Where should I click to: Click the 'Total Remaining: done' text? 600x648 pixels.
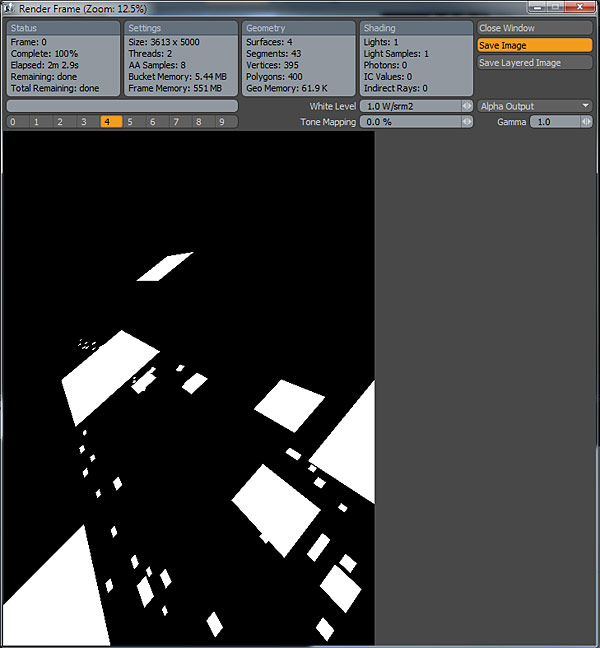coord(55,88)
